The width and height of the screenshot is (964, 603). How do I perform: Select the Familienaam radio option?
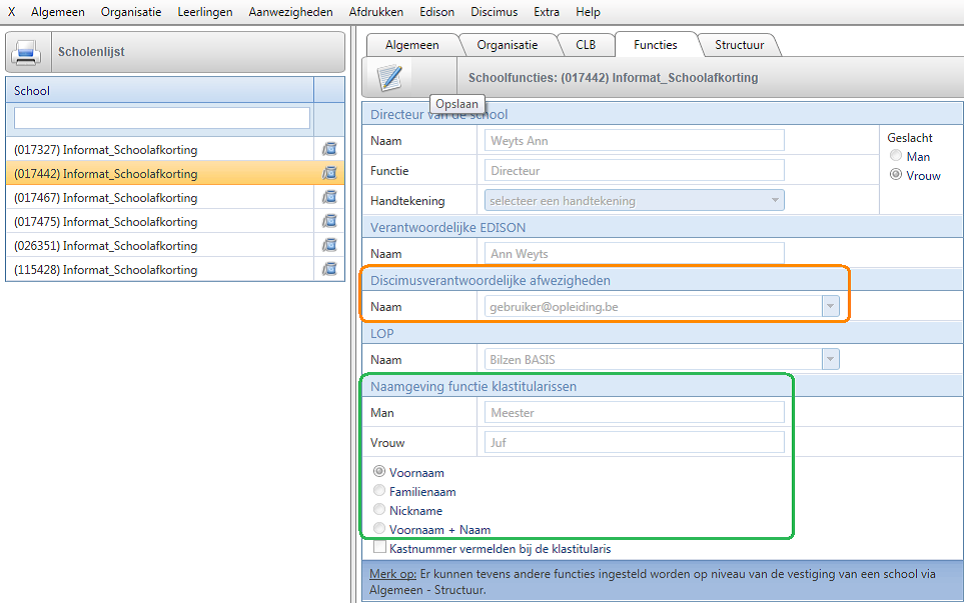pyautogui.click(x=379, y=491)
